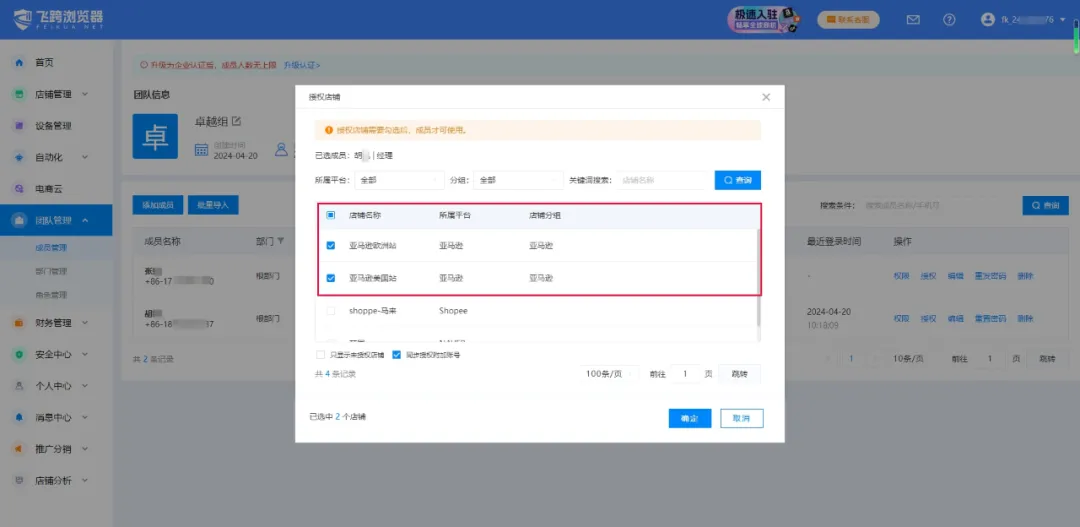Click the 店铺管理 sidebar icon

[x=19, y=94]
